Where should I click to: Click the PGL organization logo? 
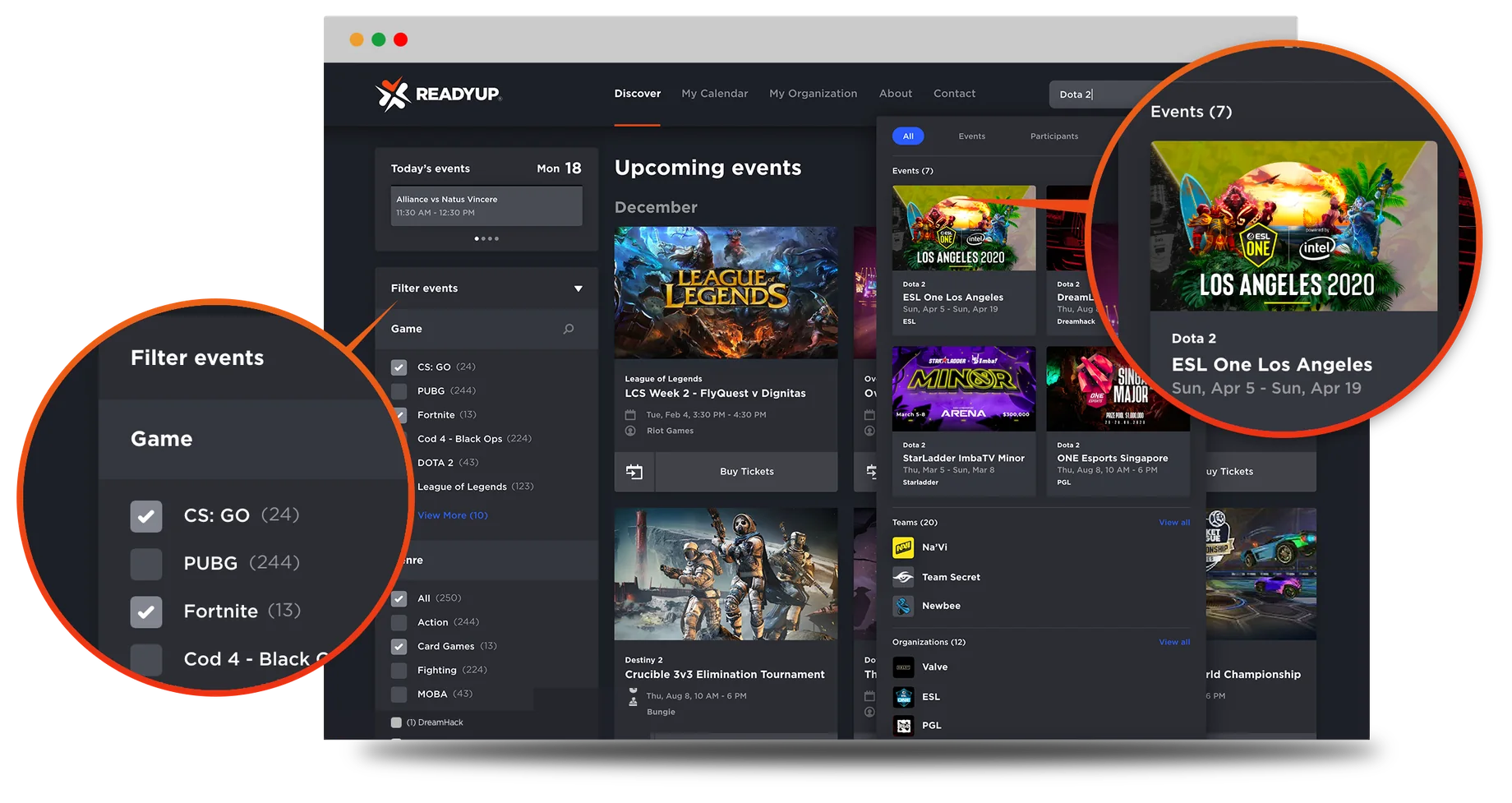903,726
